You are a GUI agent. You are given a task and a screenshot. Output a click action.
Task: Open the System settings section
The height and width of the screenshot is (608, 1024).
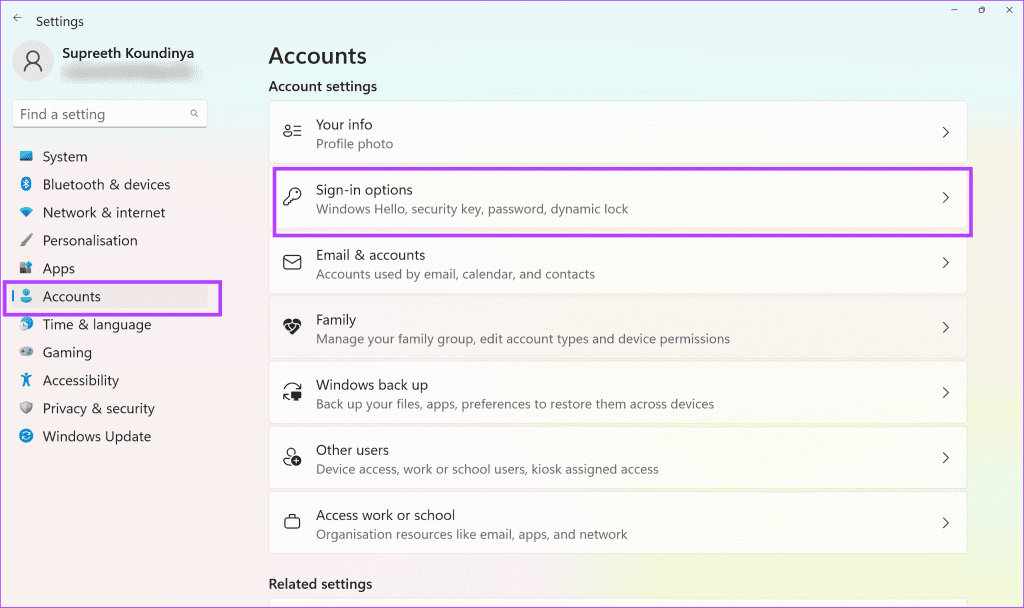click(x=65, y=157)
